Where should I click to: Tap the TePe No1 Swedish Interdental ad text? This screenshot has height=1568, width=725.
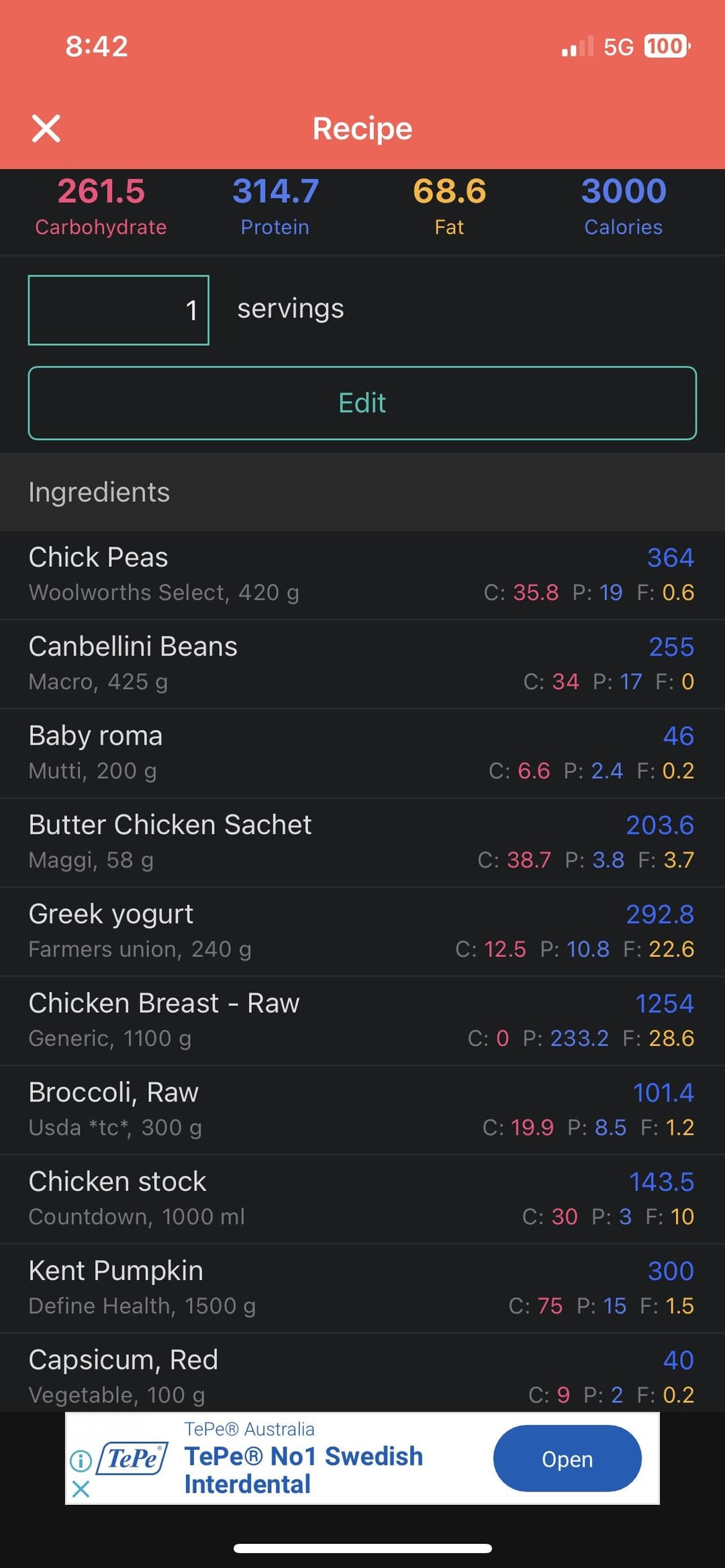[303, 1469]
